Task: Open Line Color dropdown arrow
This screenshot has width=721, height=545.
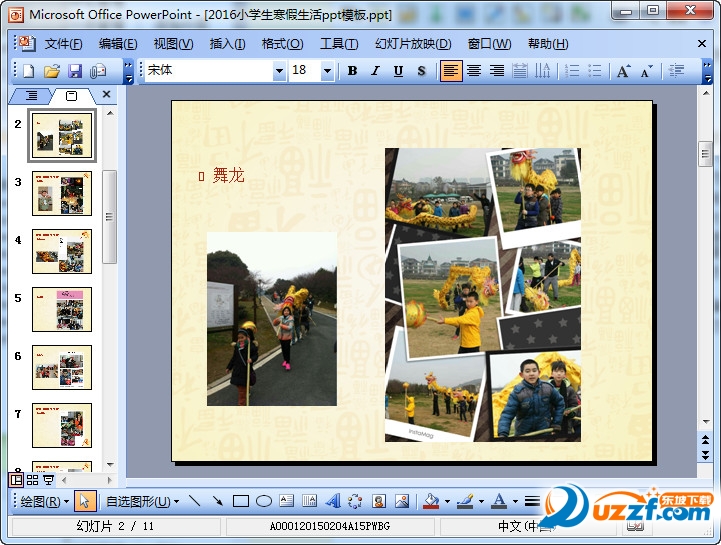Action: point(481,502)
